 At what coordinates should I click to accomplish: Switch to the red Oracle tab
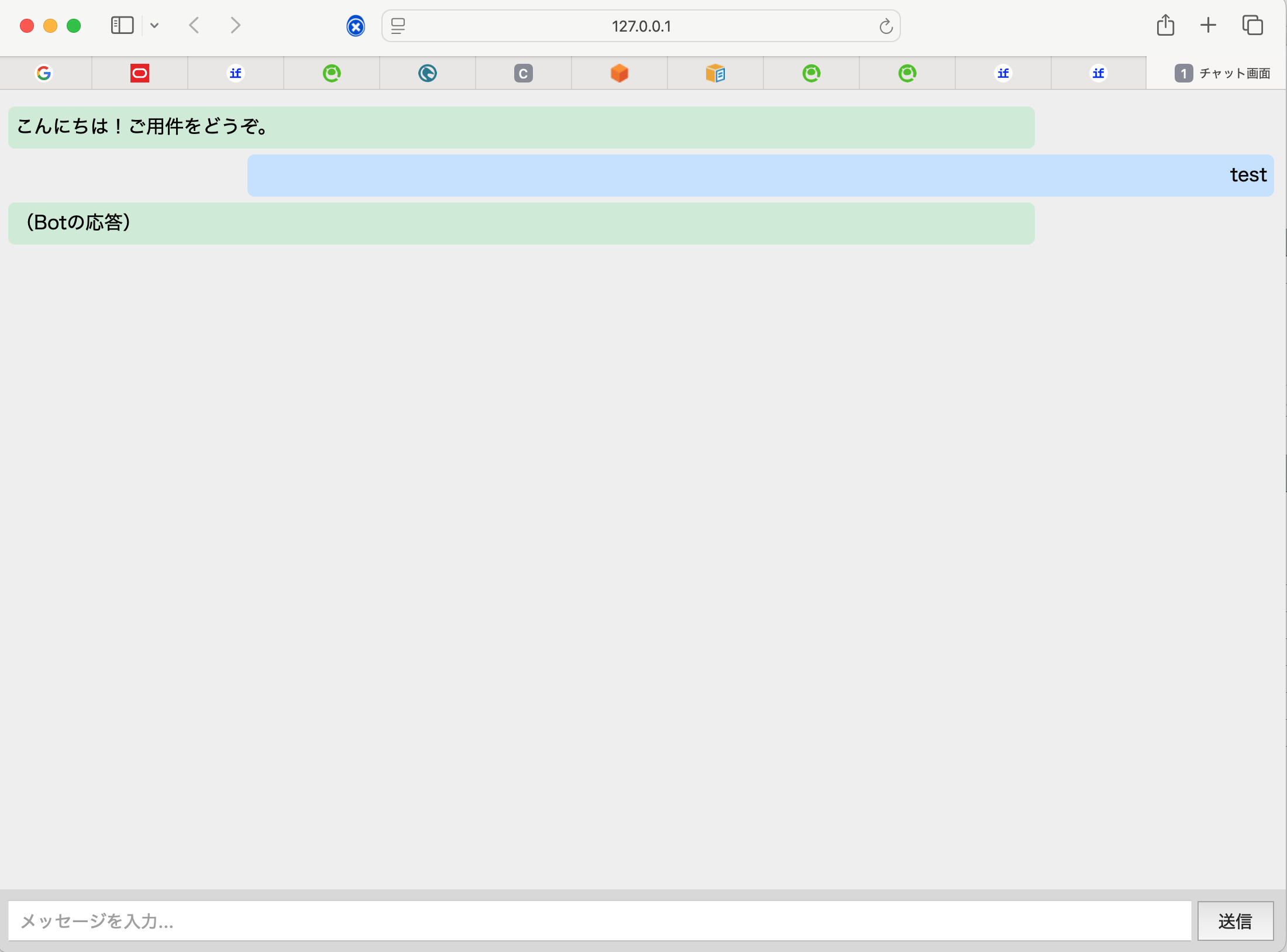(x=140, y=73)
